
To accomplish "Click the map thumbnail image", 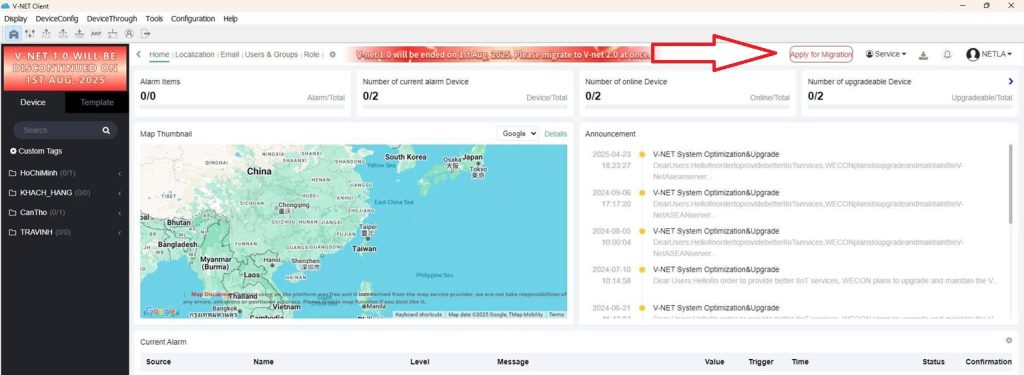I will pos(353,231).
